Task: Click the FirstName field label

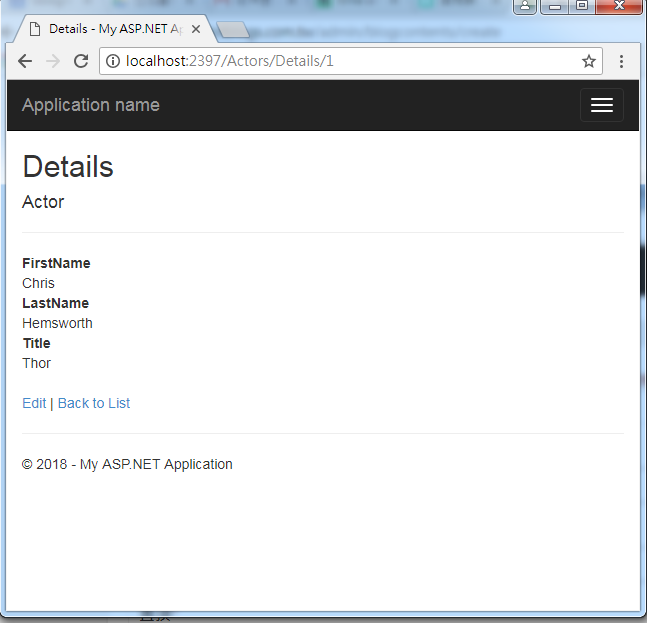Action: coord(56,263)
